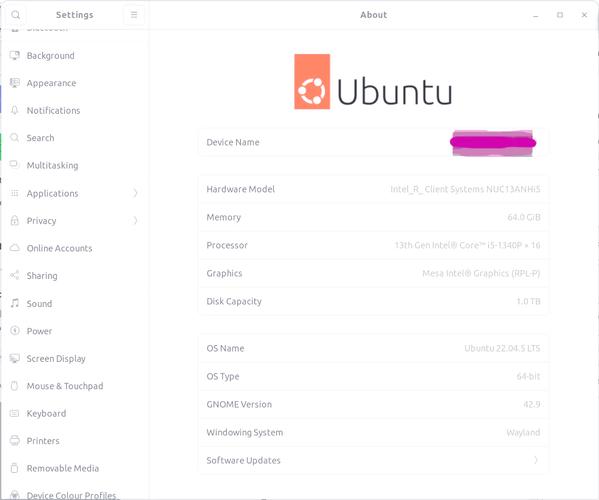Viewport: 599px width, 500px height.
Task: Open Multitasking settings
Action: [x=74, y=165]
